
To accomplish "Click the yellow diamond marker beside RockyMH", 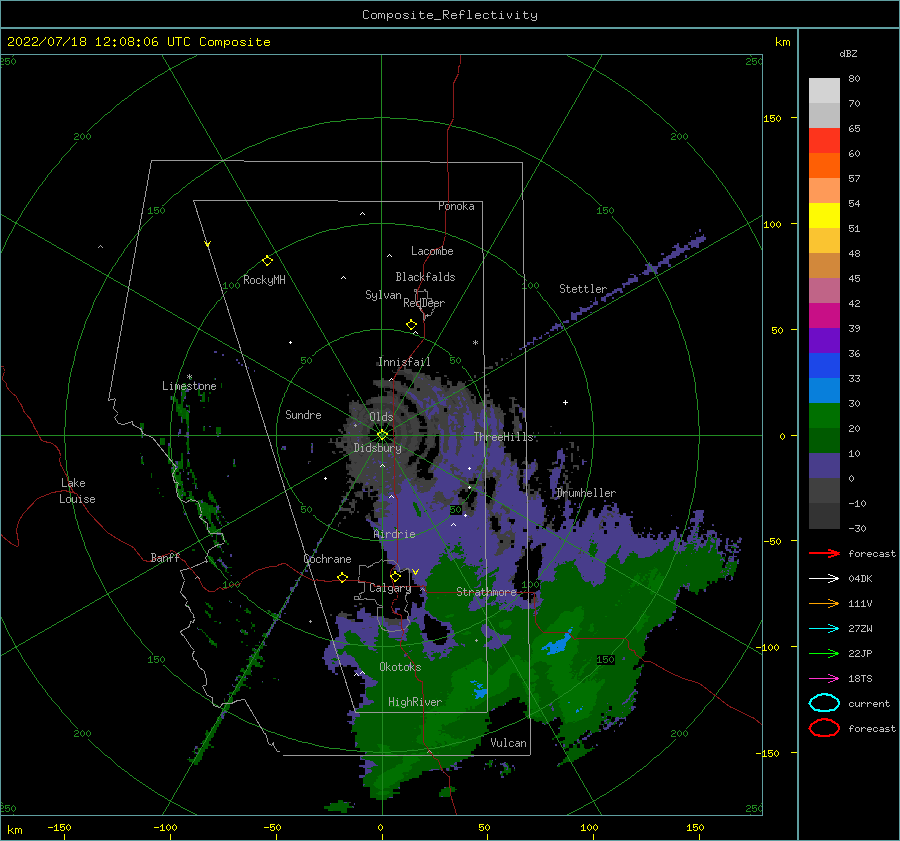I will [267, 261].
